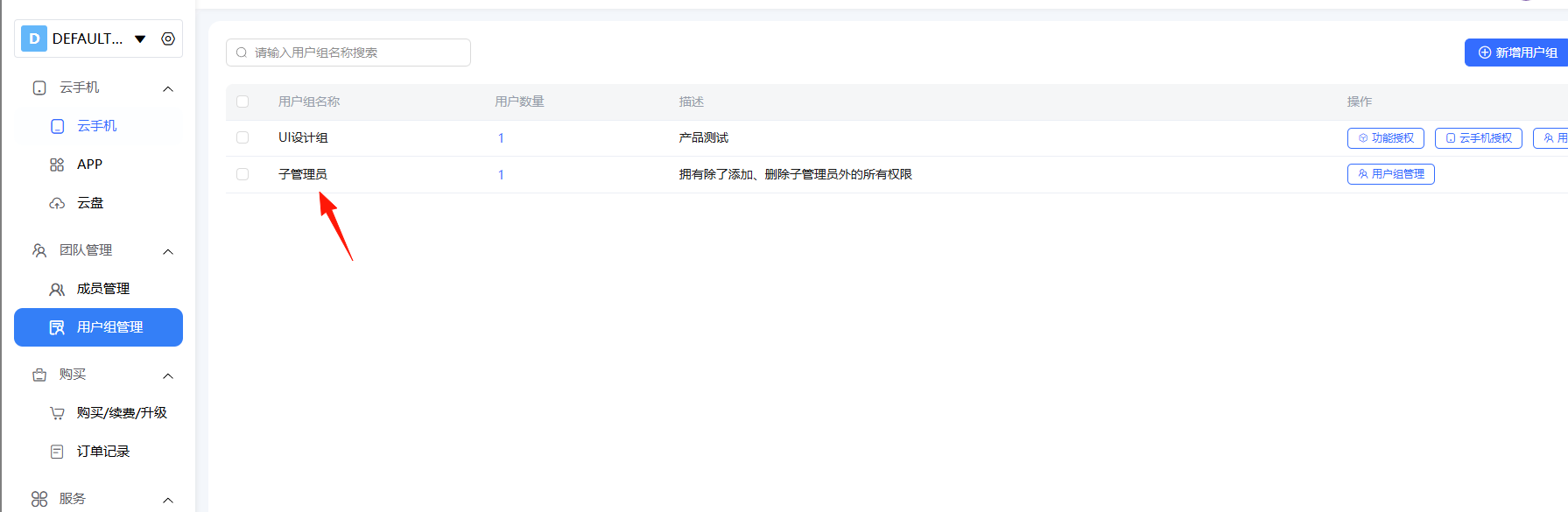This screenshot has height=512, width=1568.
Task: Click the 新增用户组 button
Action: (1517, 53)
